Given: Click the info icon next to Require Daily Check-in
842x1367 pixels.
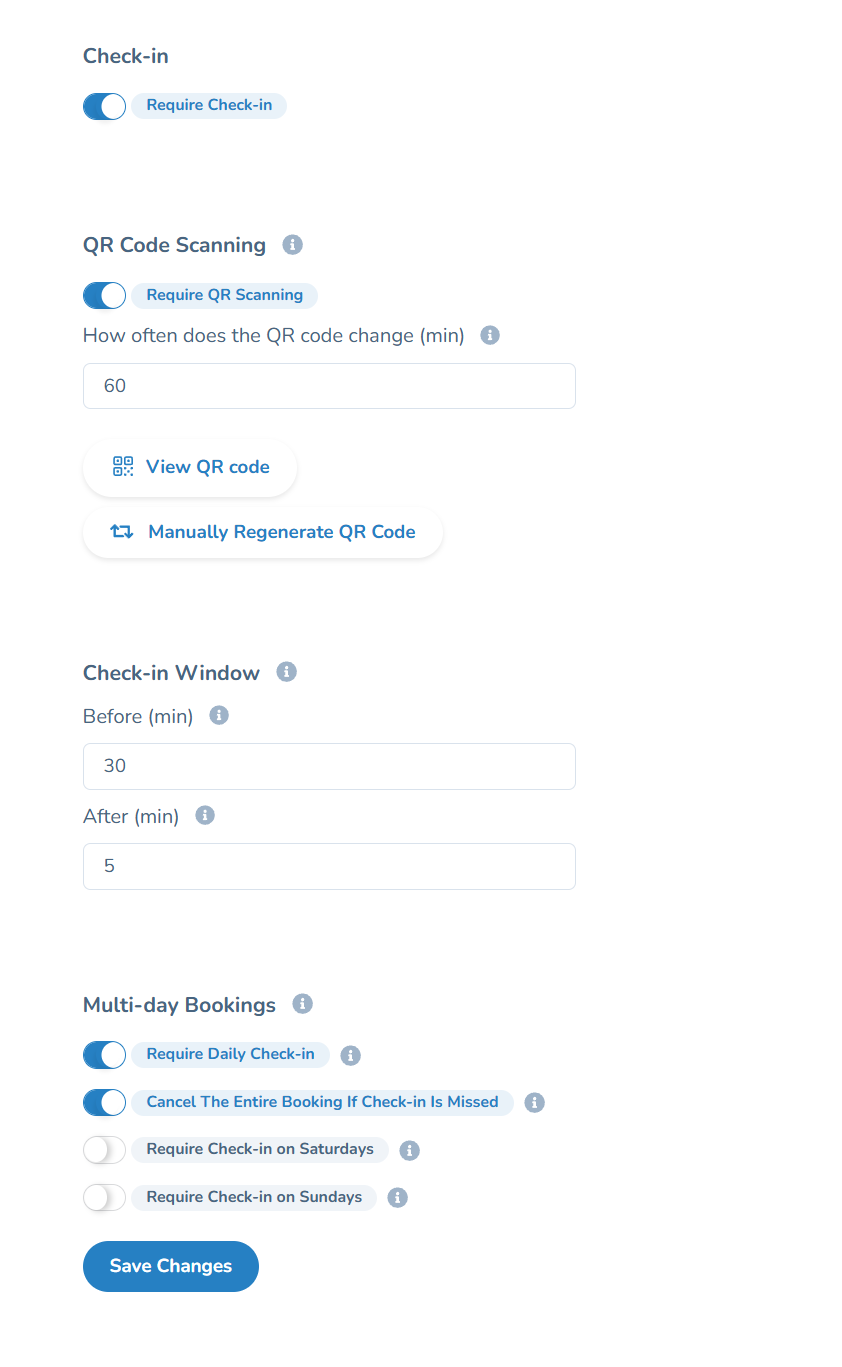Looking at the screenshot, I should [350, 1055].
